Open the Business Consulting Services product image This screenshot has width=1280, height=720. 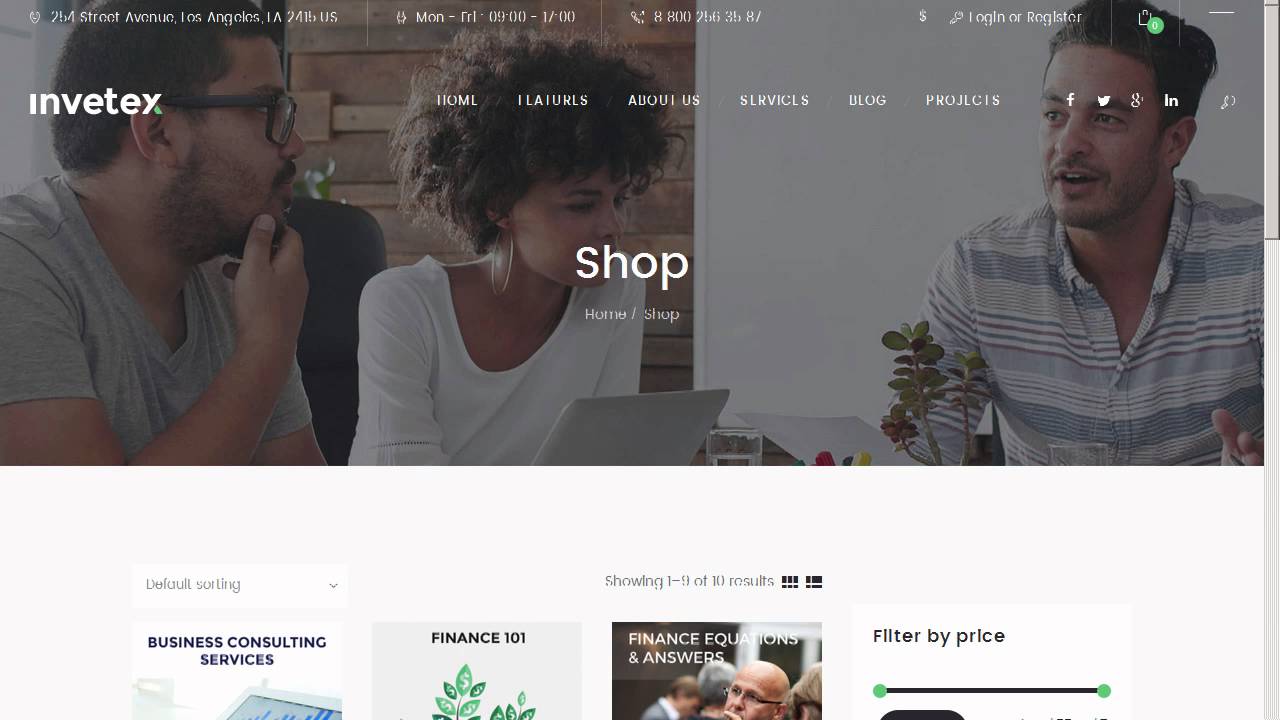(x=237, y=671)
